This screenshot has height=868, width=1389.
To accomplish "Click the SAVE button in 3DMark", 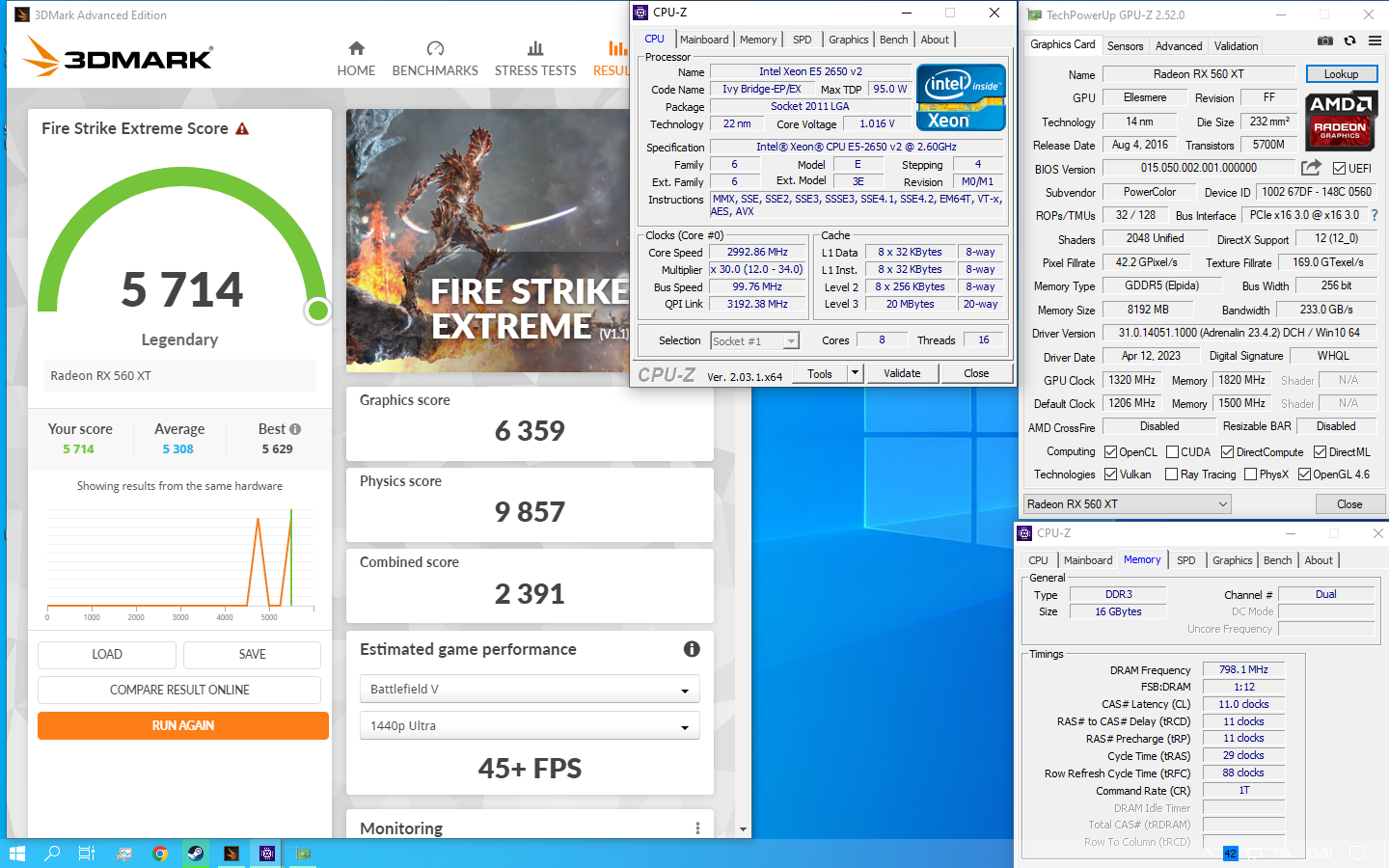I will (253, 654).
